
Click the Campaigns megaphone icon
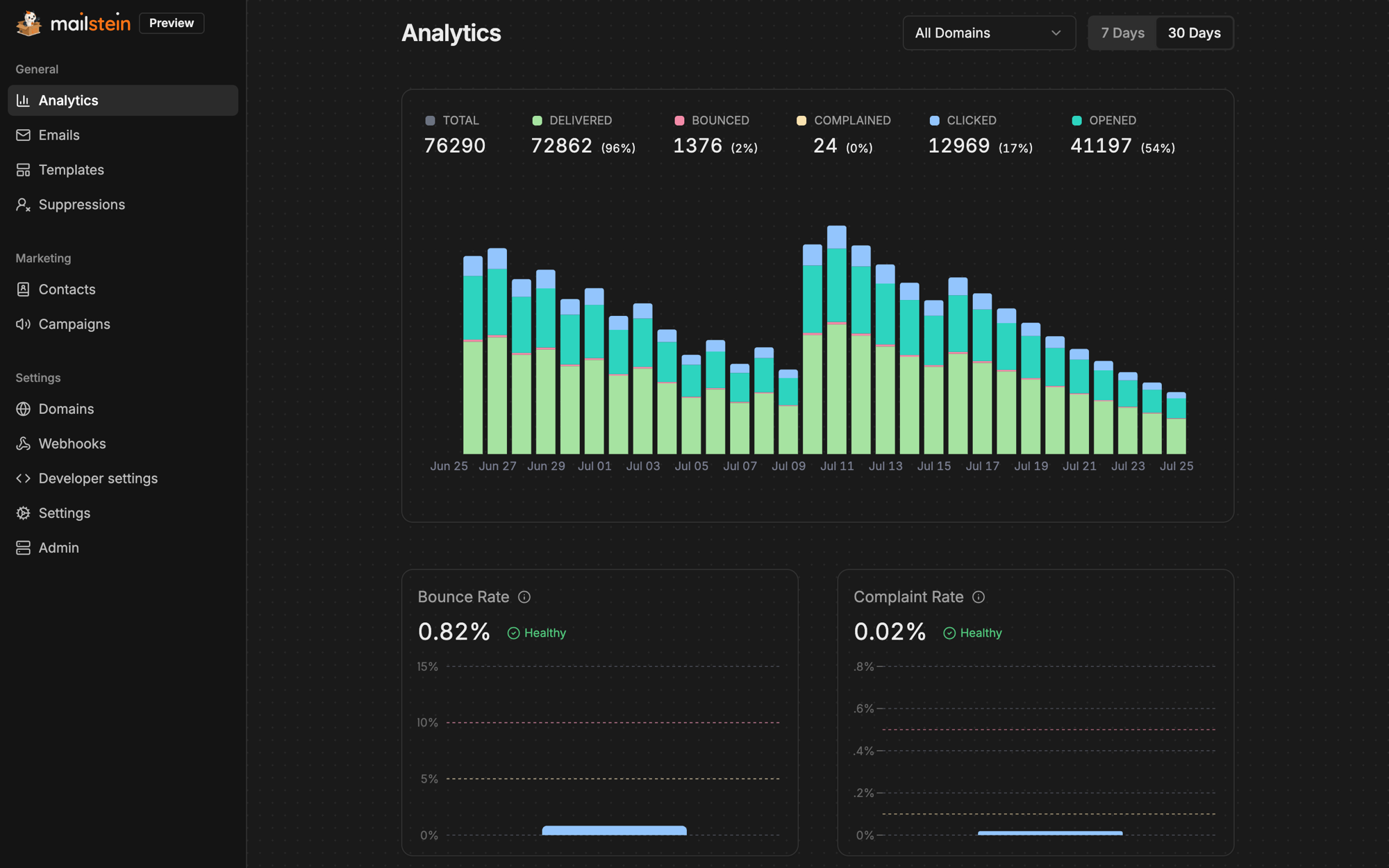pyautogui.click(x=23, y=324)
